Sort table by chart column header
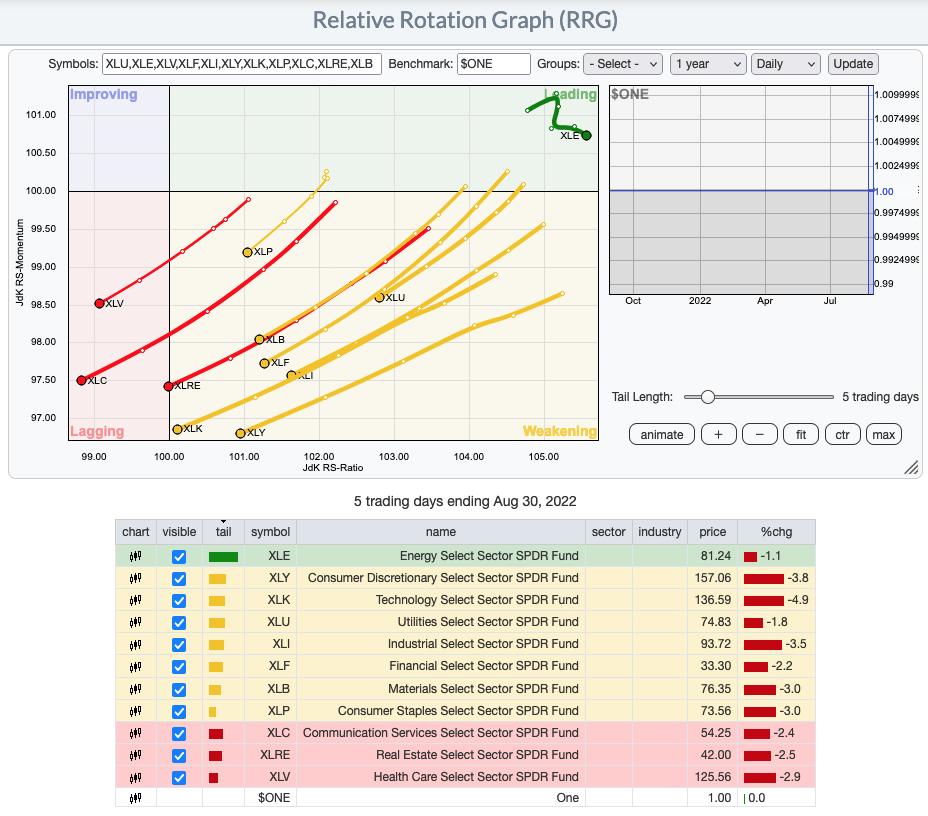Screen dimensions: 928x816 [x=136, y=532]
